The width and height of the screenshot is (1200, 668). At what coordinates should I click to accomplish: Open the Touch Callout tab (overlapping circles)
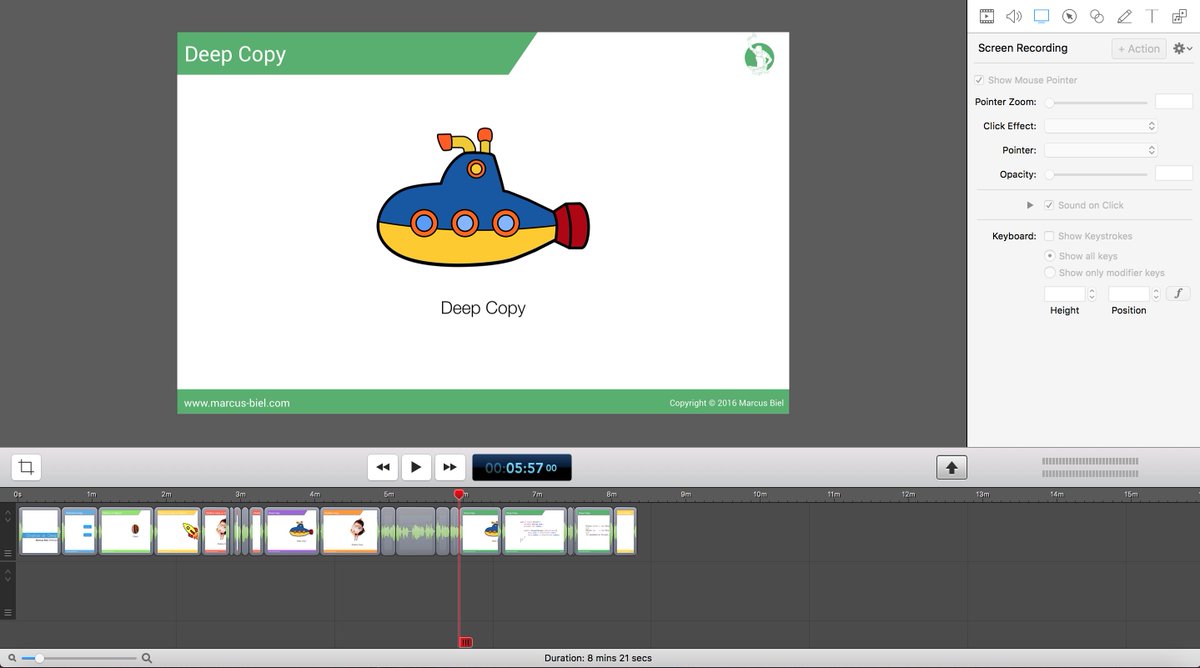pyautogui.click(x=1097, y=16)
